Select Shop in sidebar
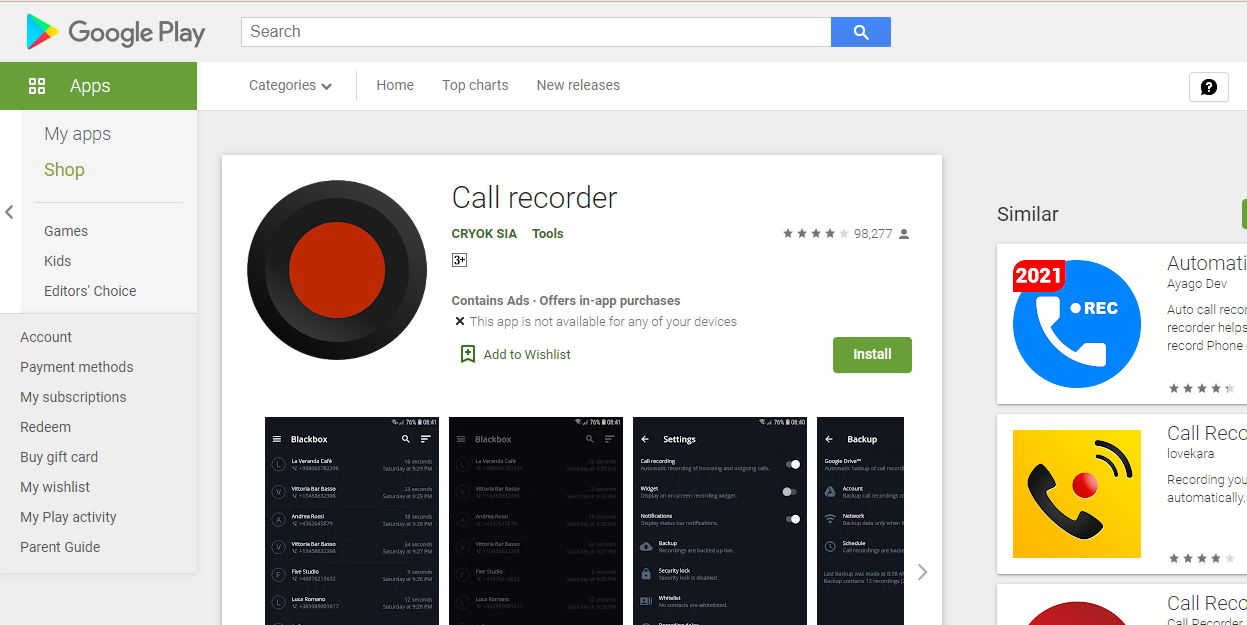Image resolution: width=1247 pixels, height=625 pixels. 64,170
